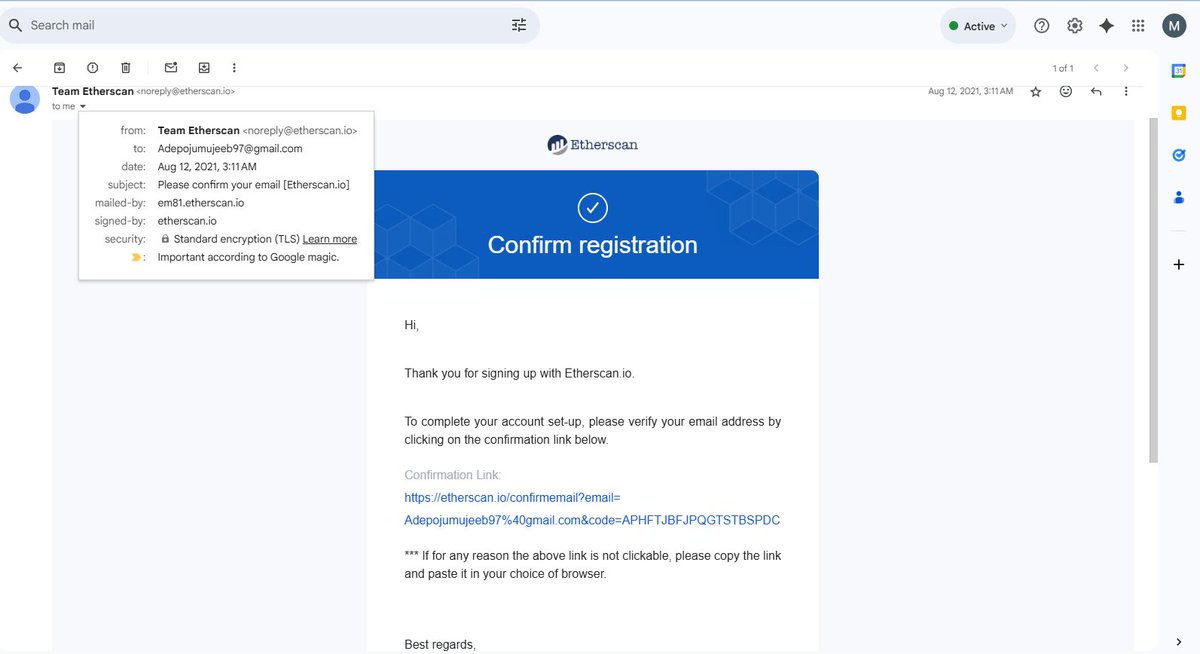The height and width of the screenshot is (654, 1200).
Task: Click date 'Aug 12, 2021, 3:11 AM' in message header
Action: tap(970, 91)
